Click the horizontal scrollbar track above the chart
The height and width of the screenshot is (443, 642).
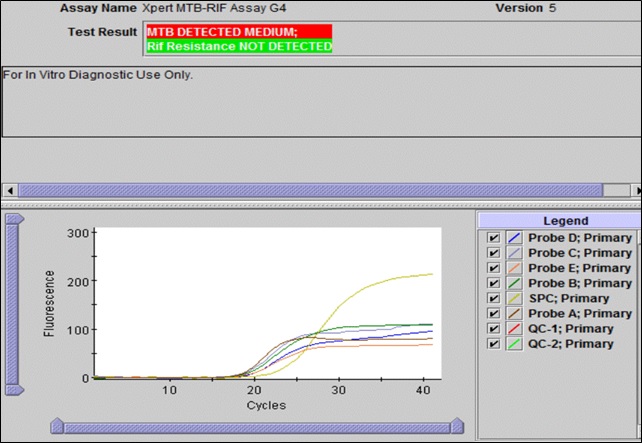[320, 190]
